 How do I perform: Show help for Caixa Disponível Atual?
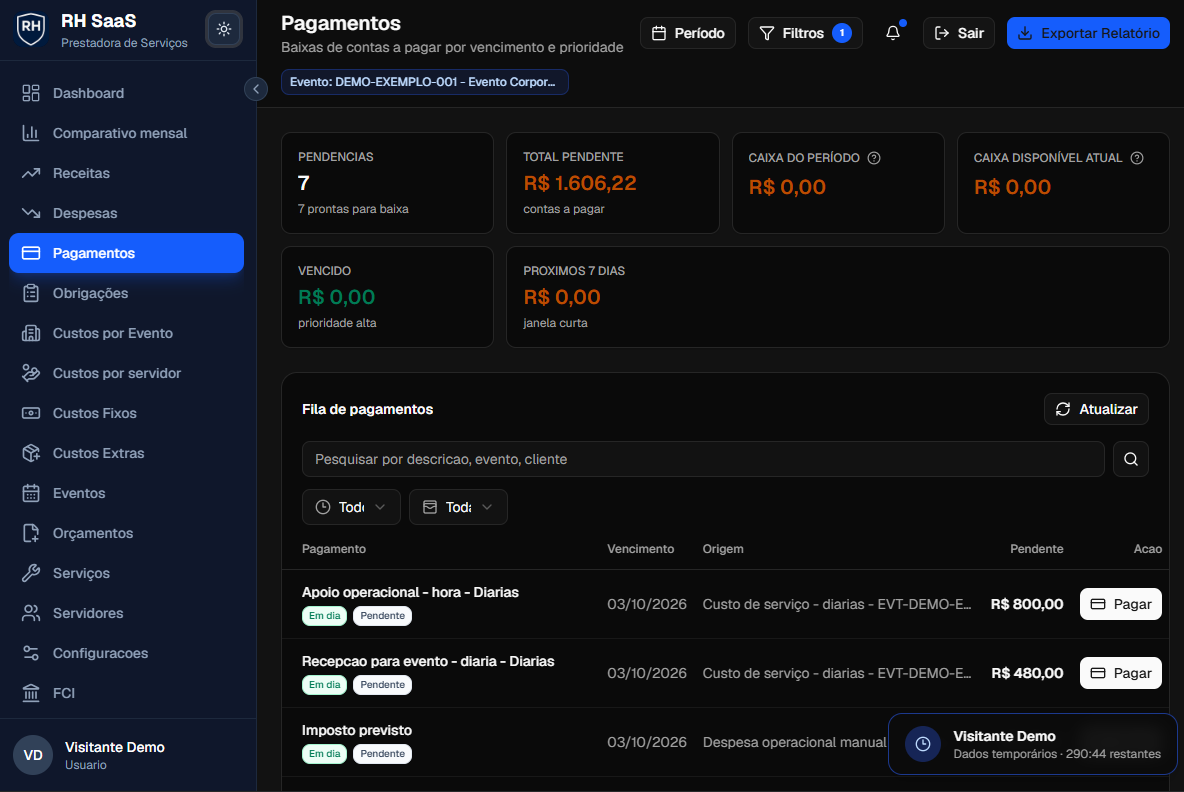tap(1136, 158)
